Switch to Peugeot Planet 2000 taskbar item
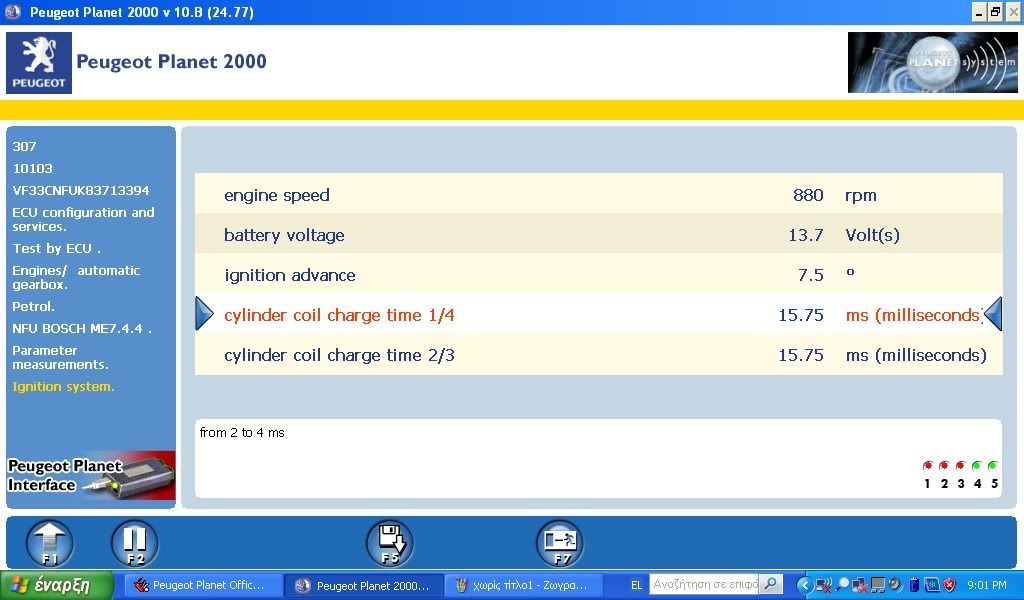 [x=364, y=585]
